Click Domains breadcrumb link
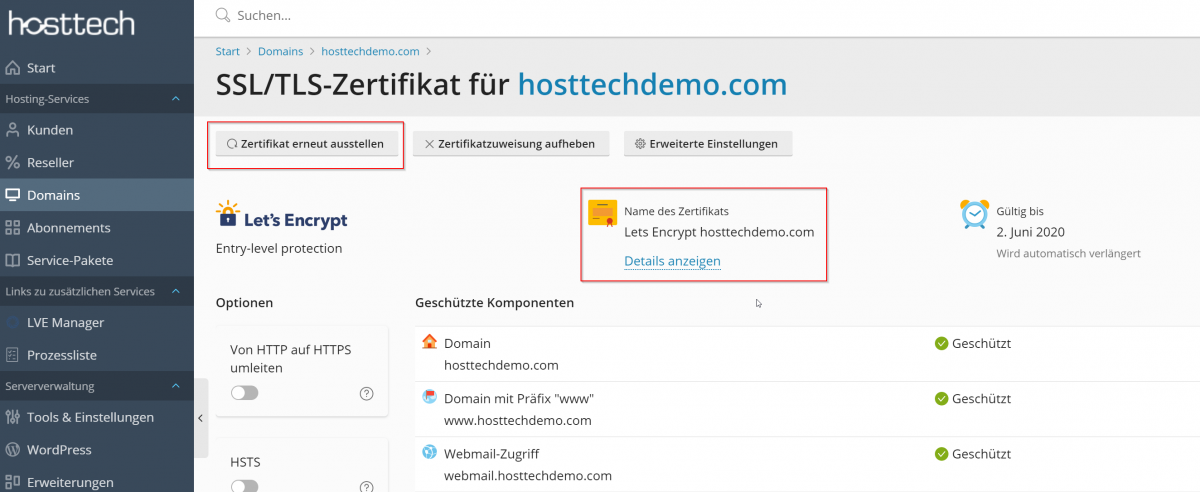 click(280, 50)
